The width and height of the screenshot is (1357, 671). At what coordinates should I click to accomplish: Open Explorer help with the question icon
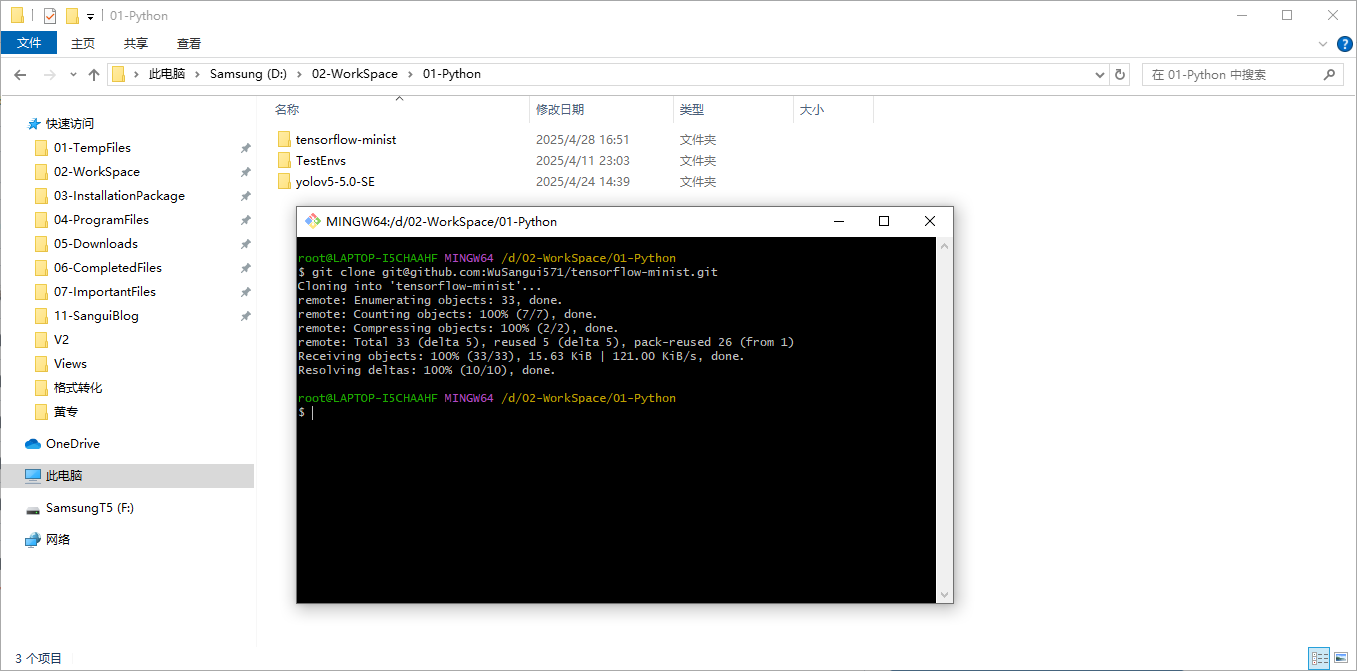(1344, 44)
